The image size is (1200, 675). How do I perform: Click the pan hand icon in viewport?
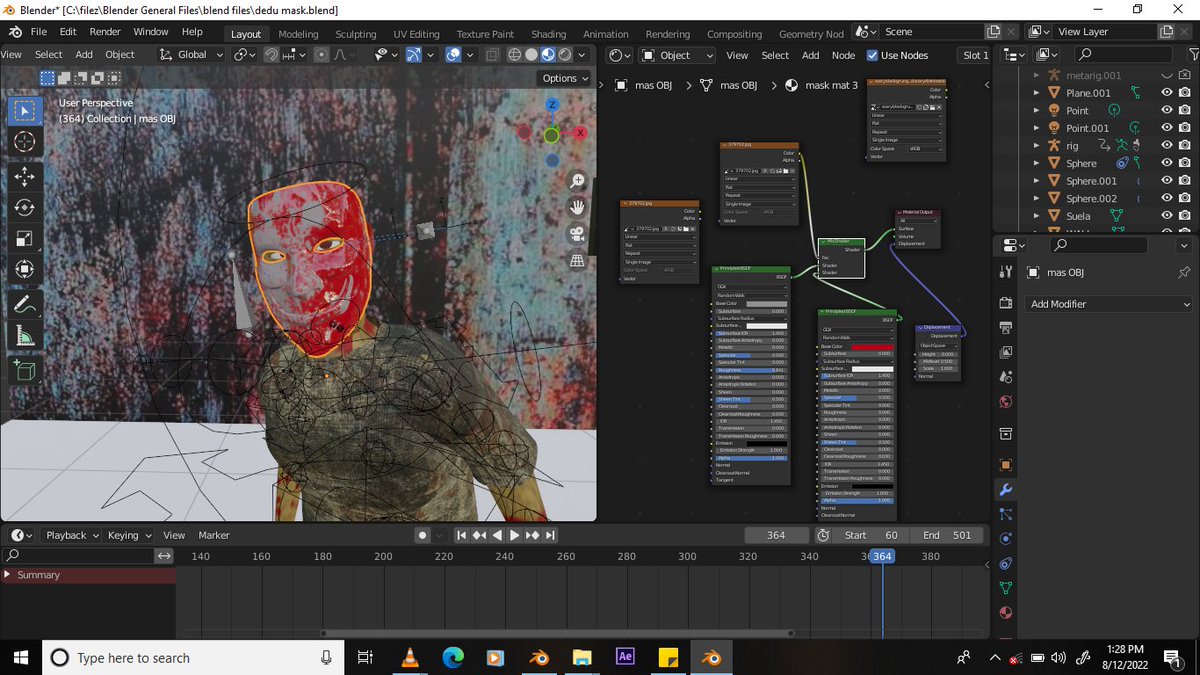tap(577, 207)
